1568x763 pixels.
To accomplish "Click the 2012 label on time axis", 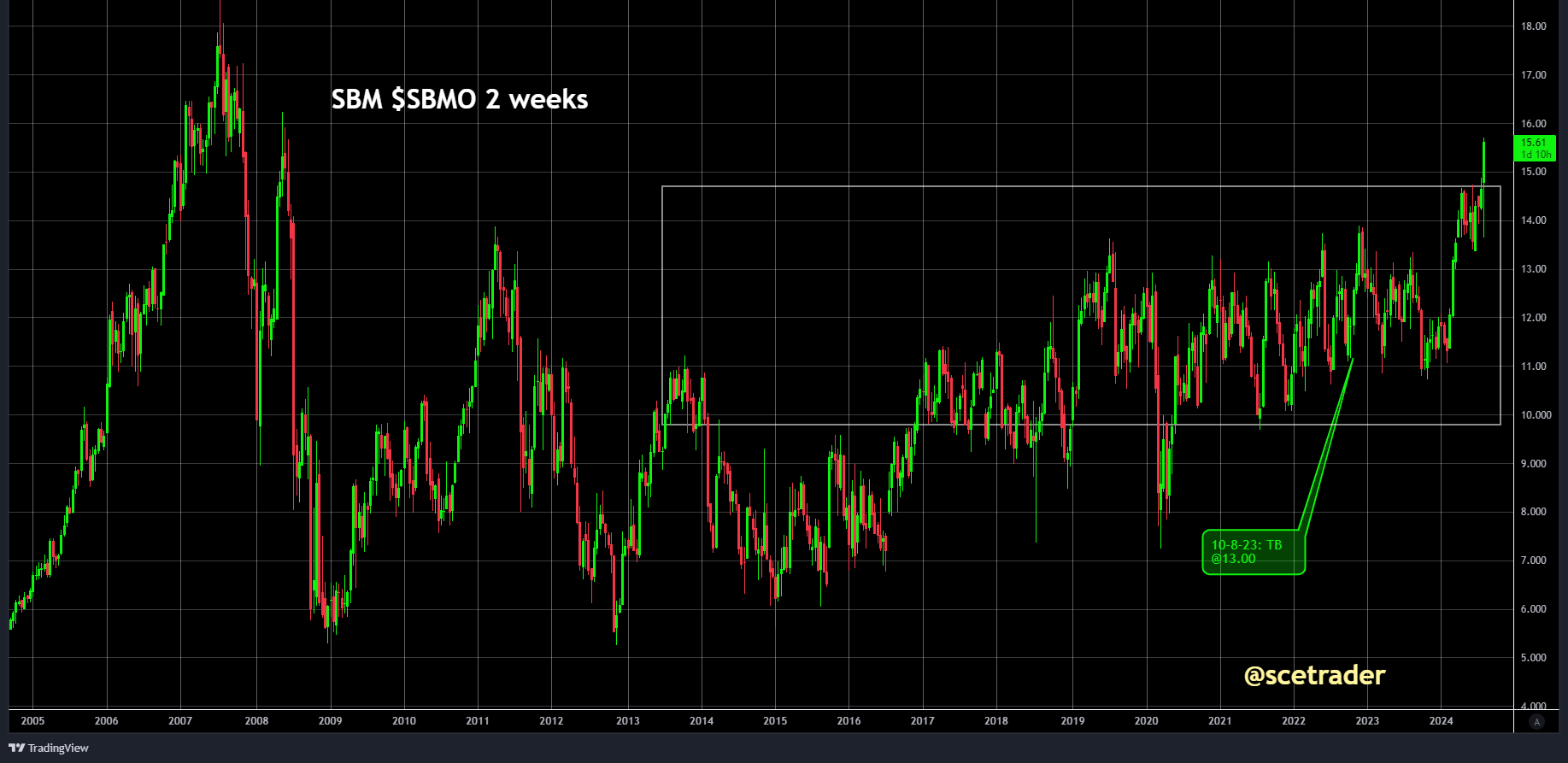I will (551, 721).
